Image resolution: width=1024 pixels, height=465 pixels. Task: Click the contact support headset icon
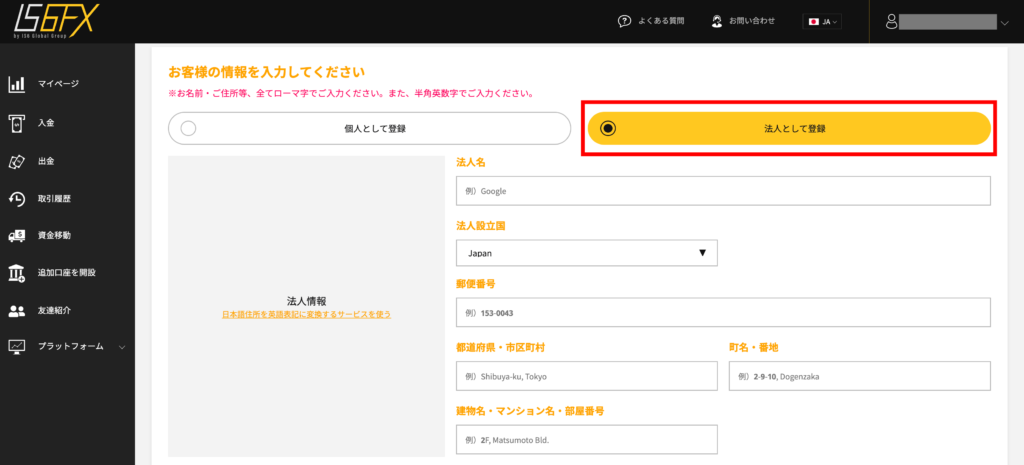coord(717,22)
